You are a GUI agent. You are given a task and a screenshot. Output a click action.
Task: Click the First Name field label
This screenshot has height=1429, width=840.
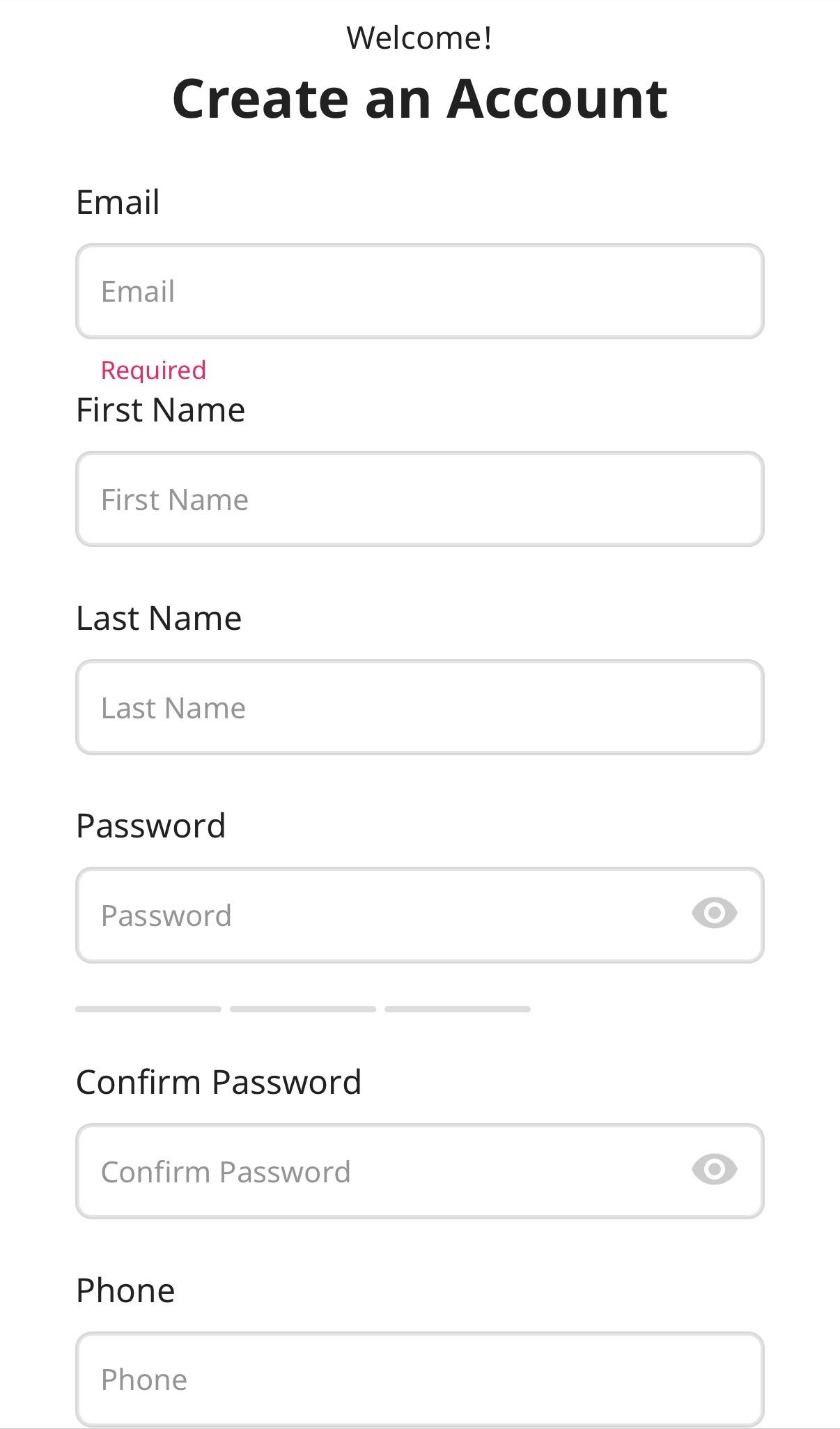pos(161,410)
